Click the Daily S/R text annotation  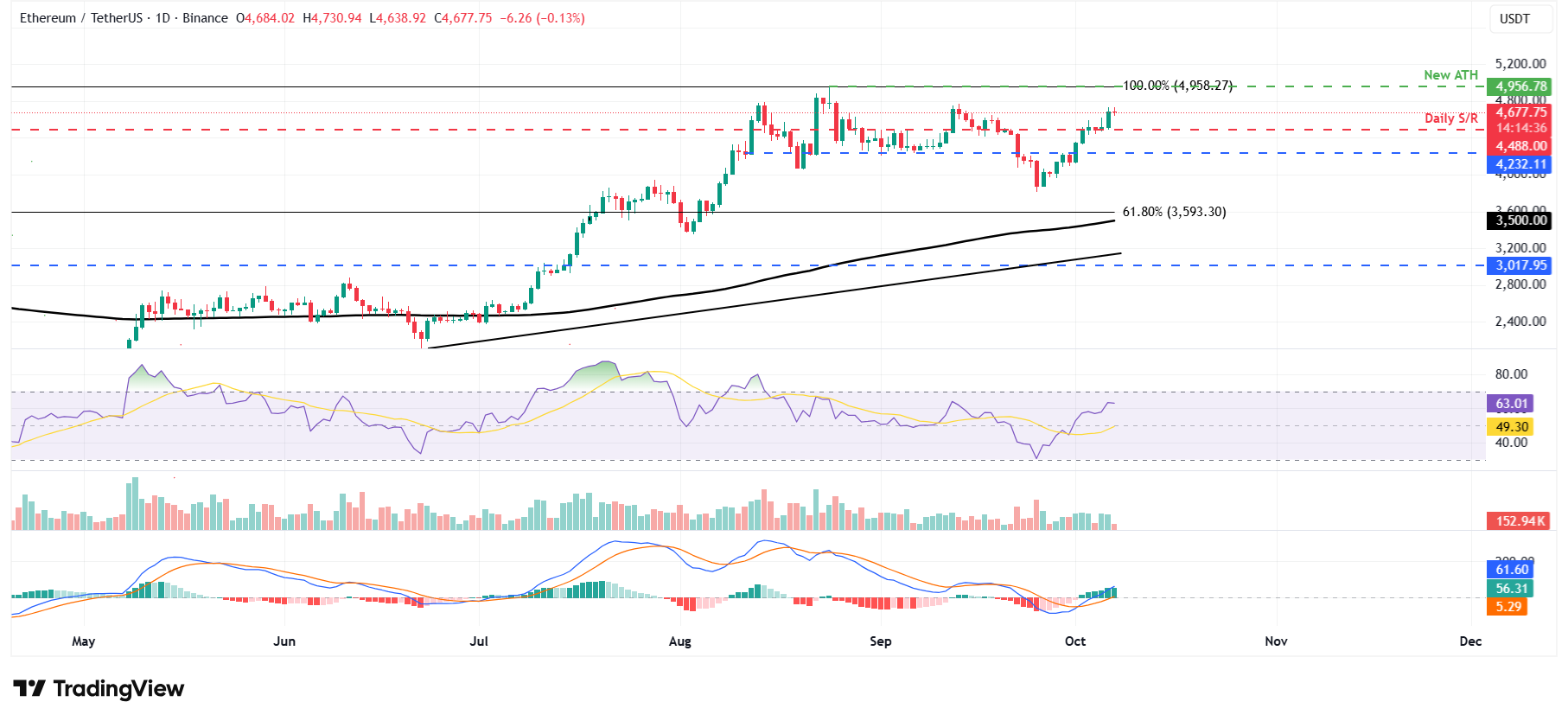[1450, 118]
